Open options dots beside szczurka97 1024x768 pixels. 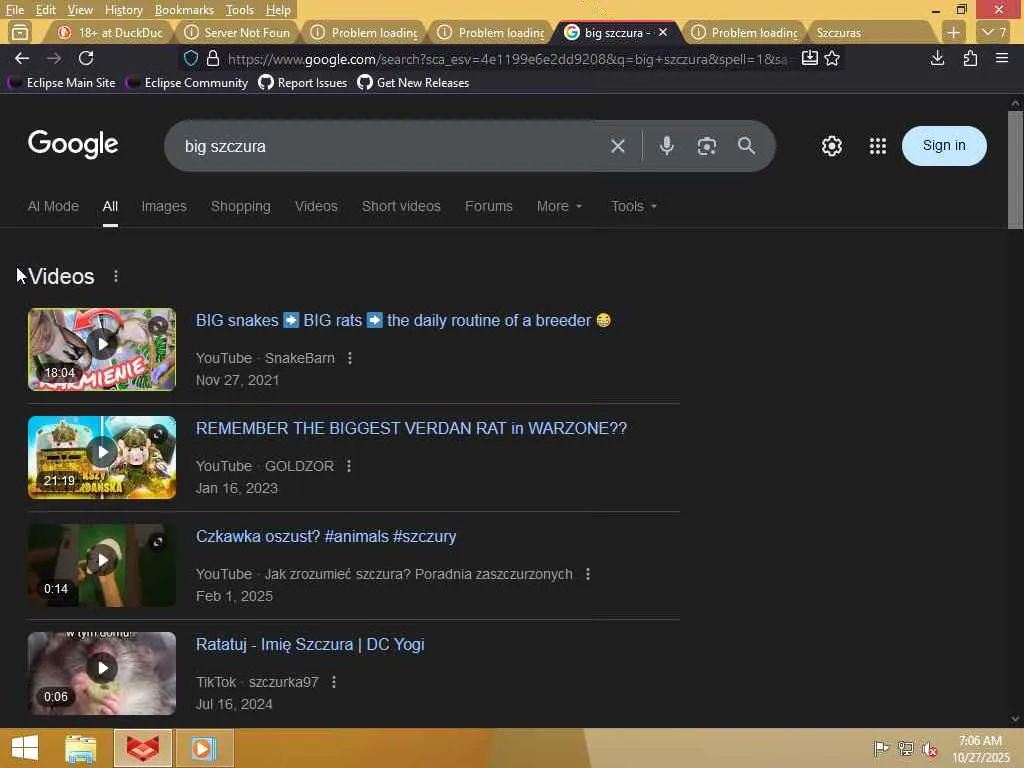coord(334,682)
